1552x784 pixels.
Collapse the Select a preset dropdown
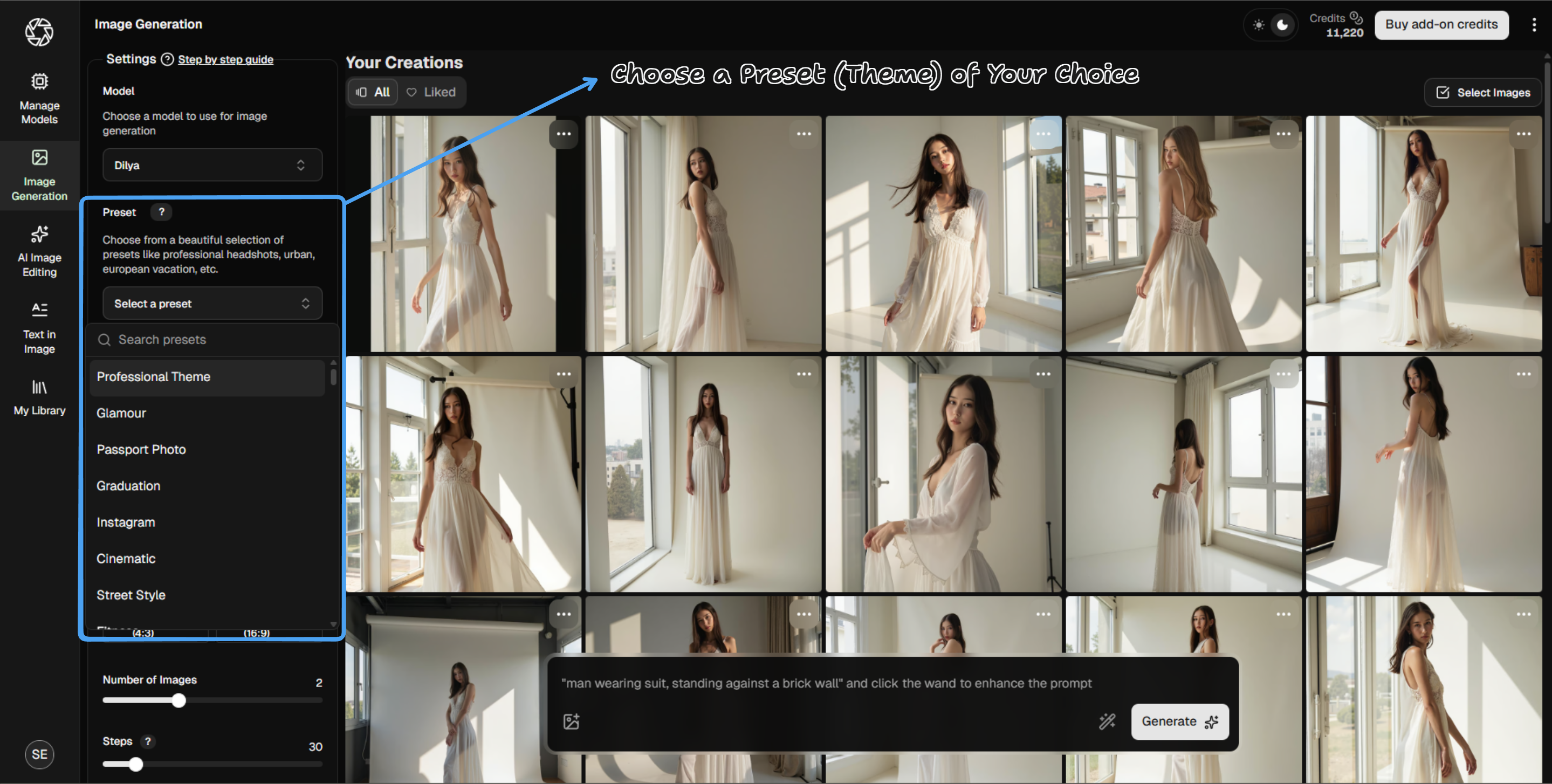[212, 304]
